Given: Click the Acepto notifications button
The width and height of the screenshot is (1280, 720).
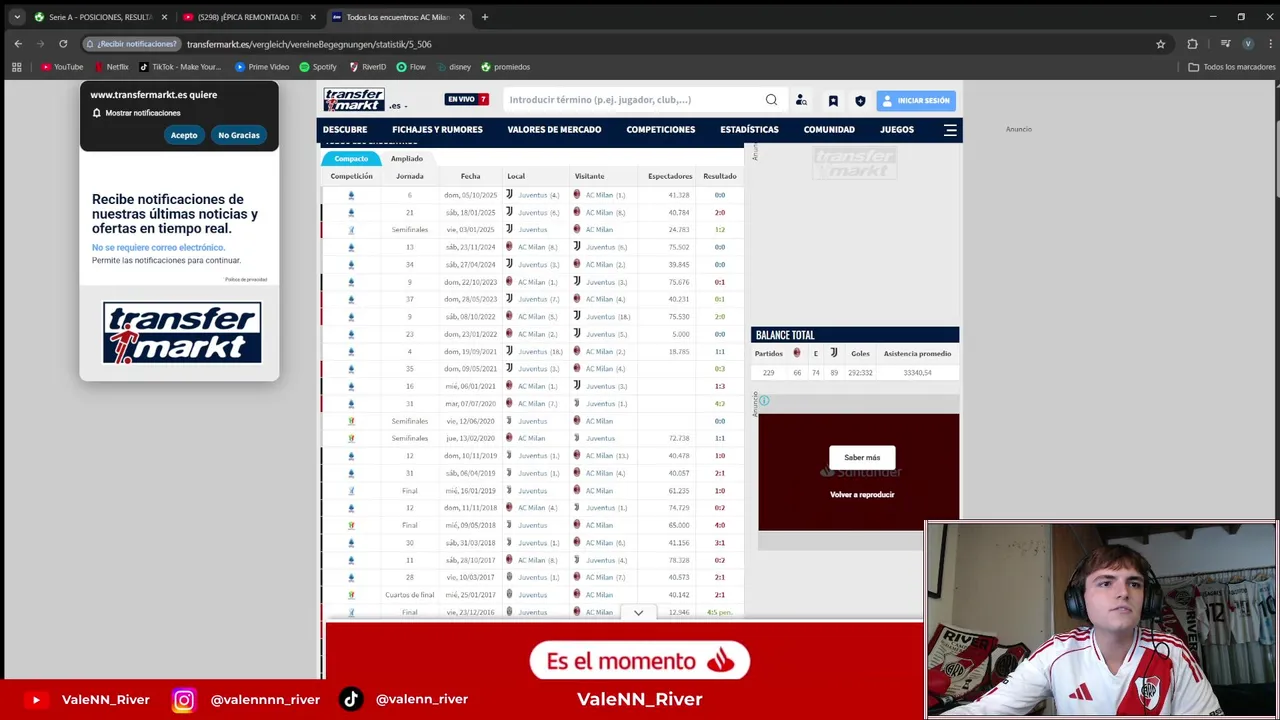Looking at the screenshot, I should [184, 135].
